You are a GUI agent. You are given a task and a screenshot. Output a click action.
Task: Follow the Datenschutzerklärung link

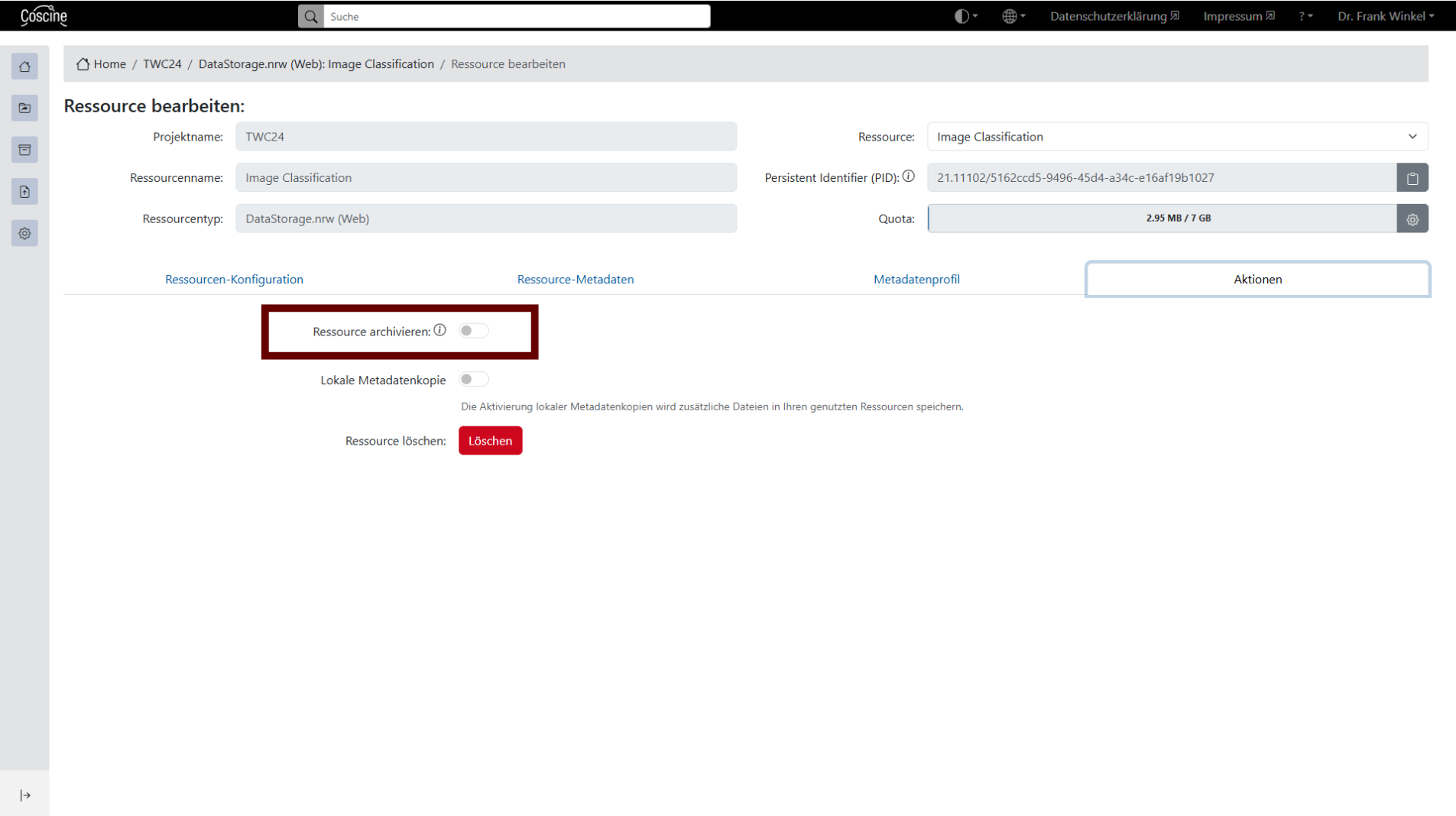pos(1108,15)
